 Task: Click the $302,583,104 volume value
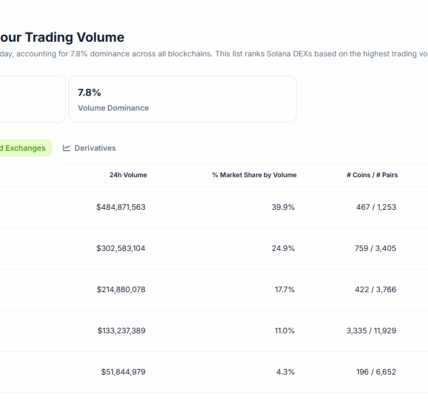click(121, 248)
